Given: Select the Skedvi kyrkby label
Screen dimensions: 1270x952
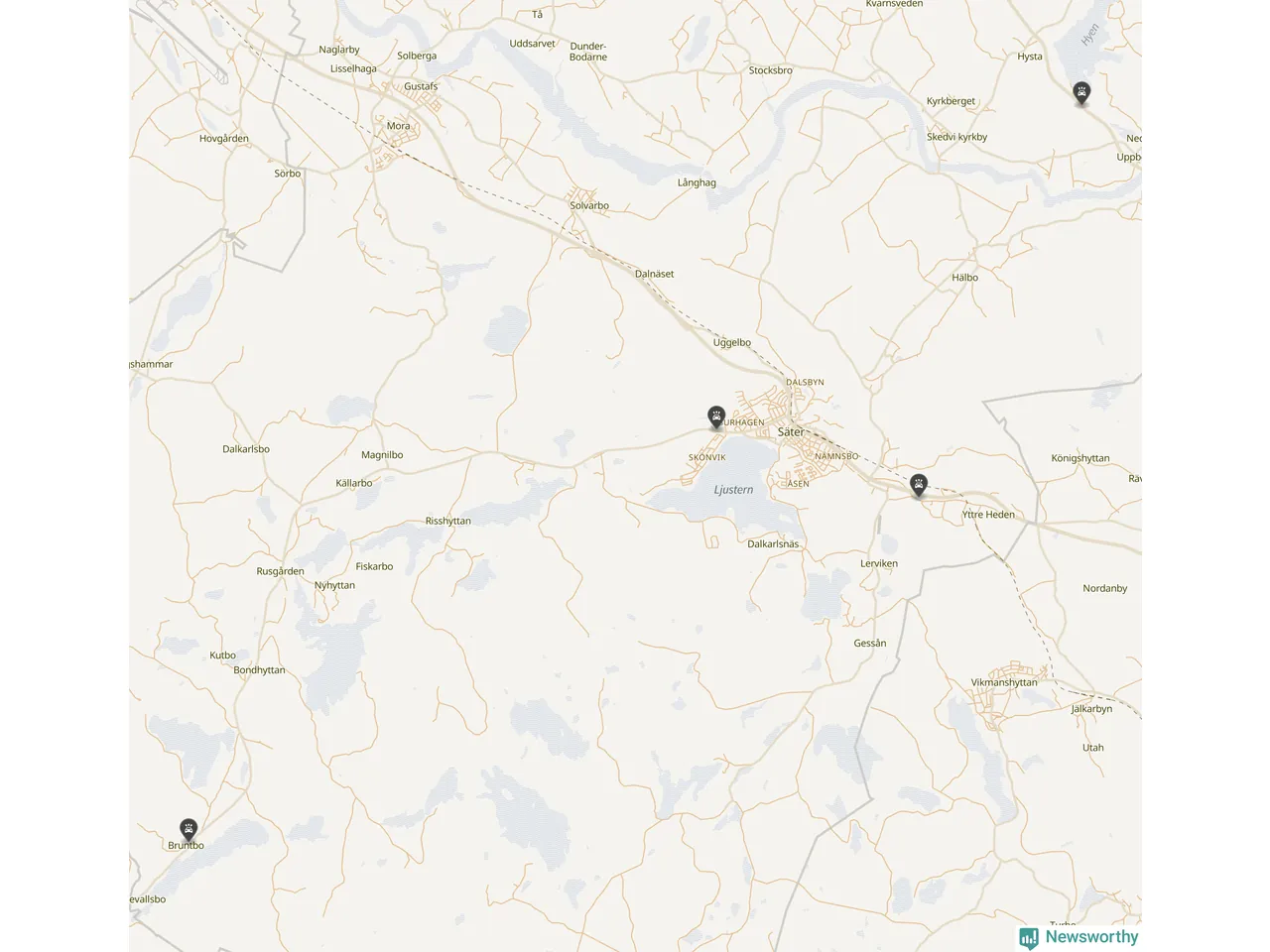Looking at the screenshot, I should pyautogui.click(x=957, y=137).
